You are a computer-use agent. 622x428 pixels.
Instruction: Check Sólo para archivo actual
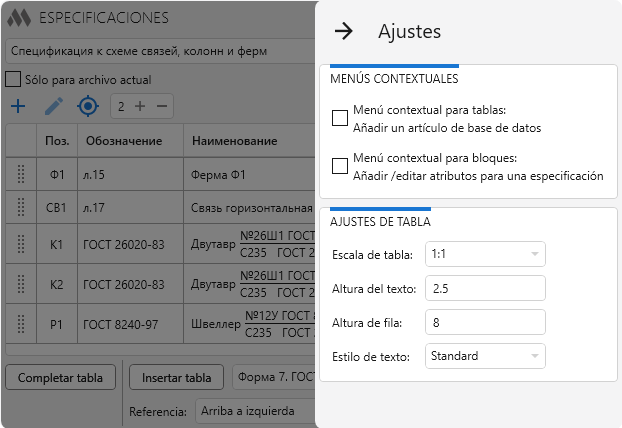(x=13, y=79)
